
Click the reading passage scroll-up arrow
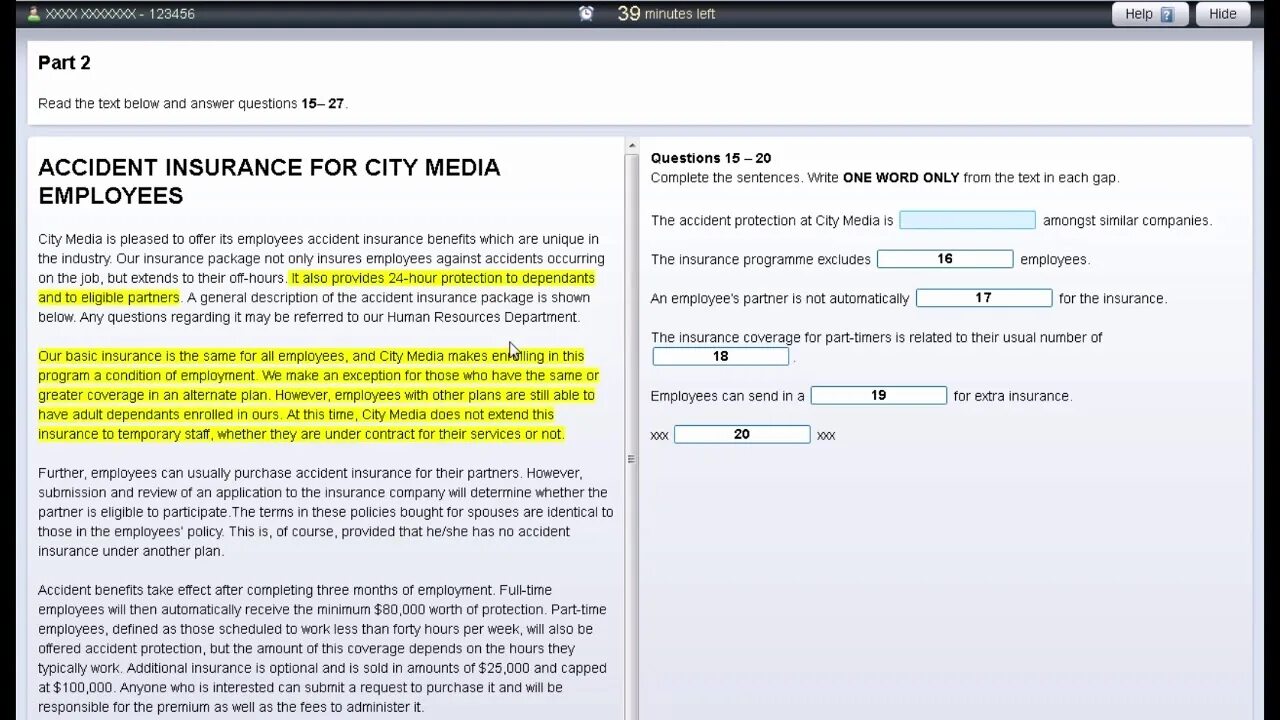tap(631, 146)
